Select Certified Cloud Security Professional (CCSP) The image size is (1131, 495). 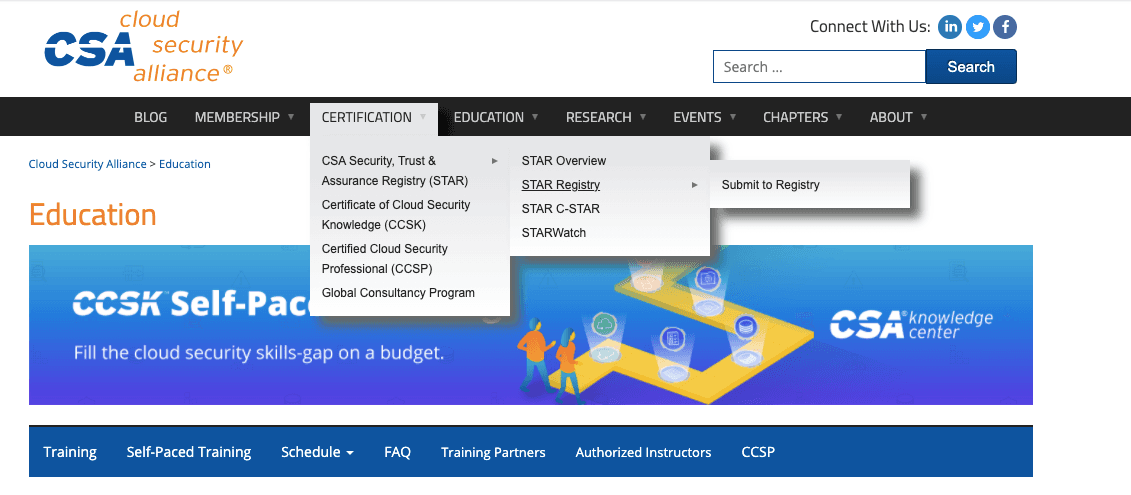pyautogui.click(x=384, y=259)
